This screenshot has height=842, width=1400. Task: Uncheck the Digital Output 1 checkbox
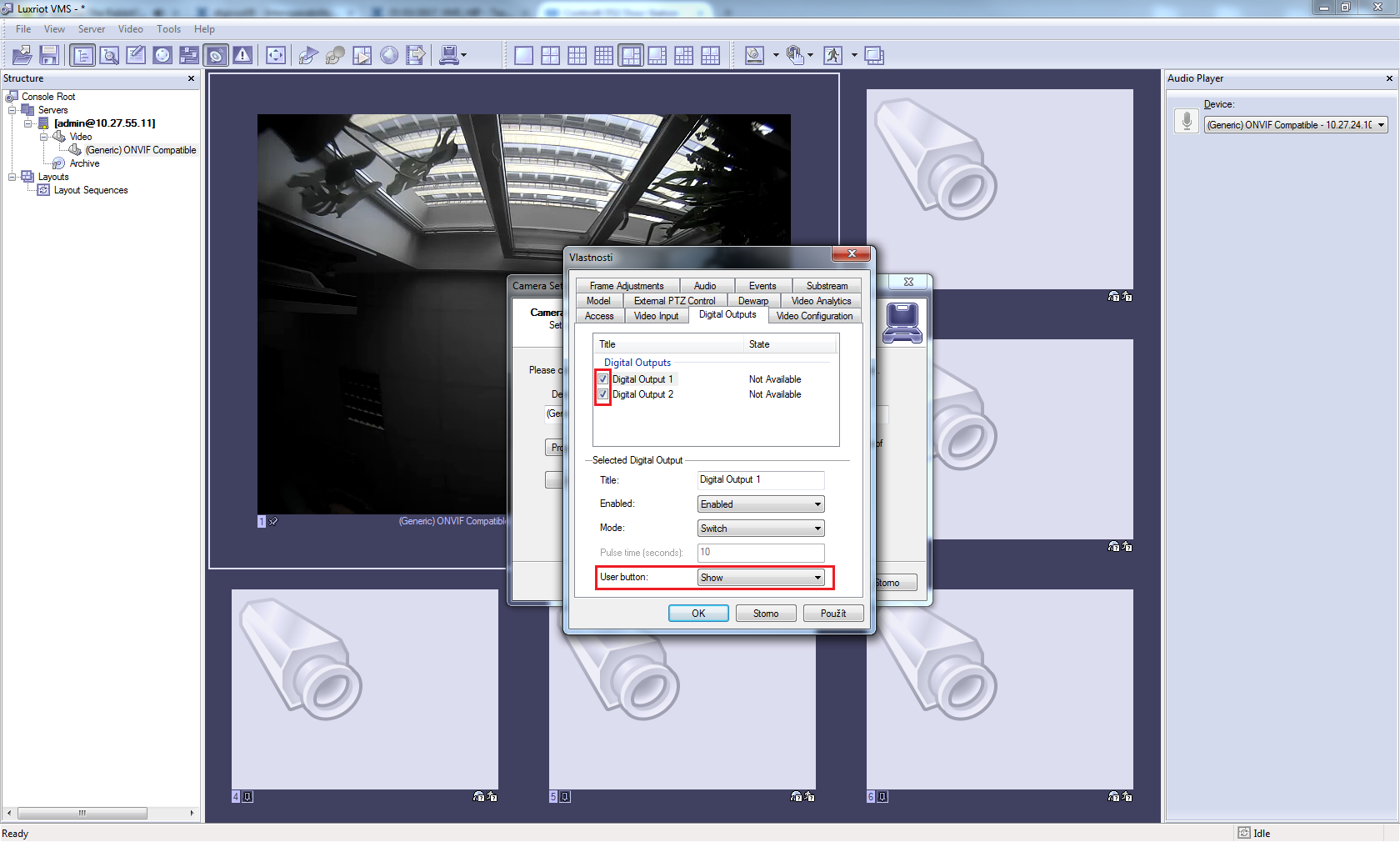602,379
